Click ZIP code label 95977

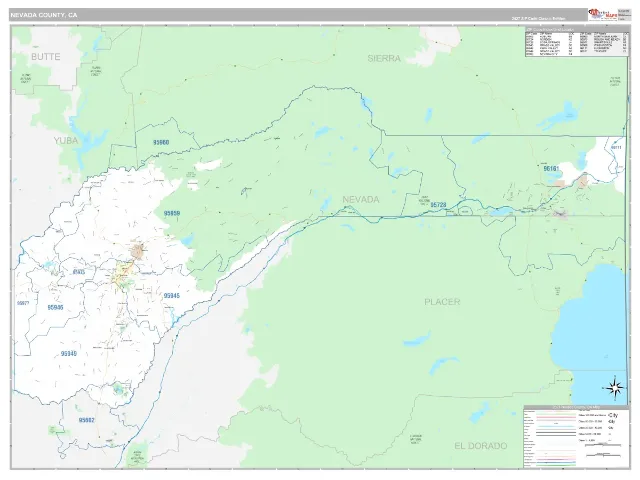pyautogui.click(x=23, y=303)
